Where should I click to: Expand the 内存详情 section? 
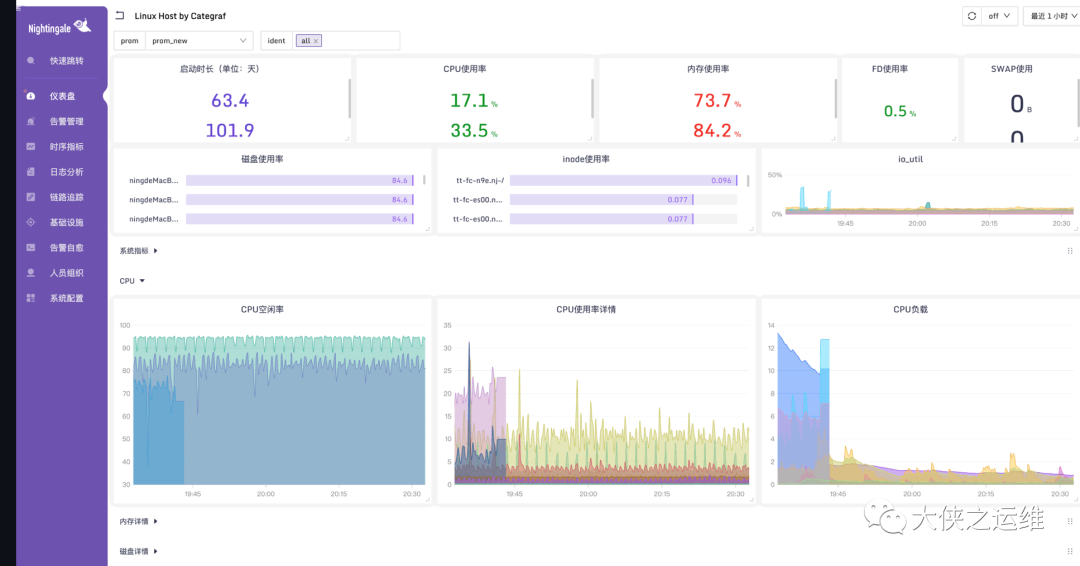tap(138, 521)
